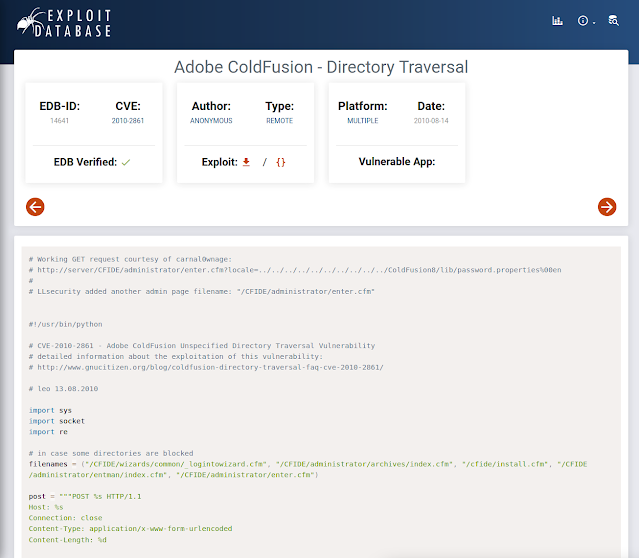Viewport: 639px width, 558px height.
Task: Open the ANONYMOUS author link
Action: (211, 121)
